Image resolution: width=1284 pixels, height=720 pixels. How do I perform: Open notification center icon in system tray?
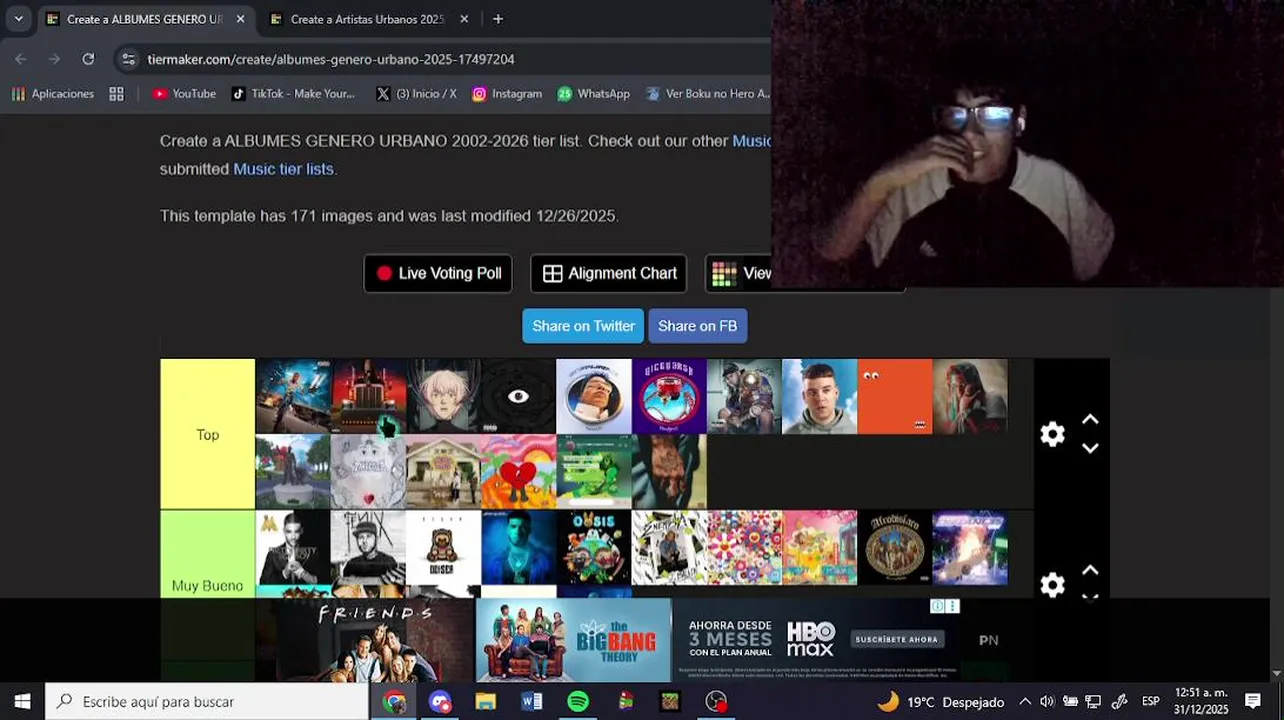pyautogui.click(x=1253, y=702)
